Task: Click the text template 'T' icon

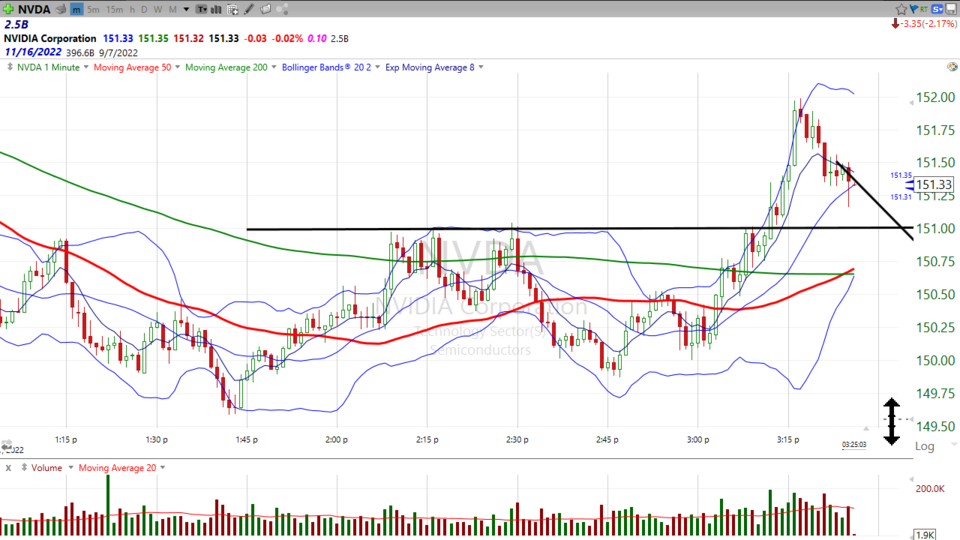Action: tap(203, 9)
